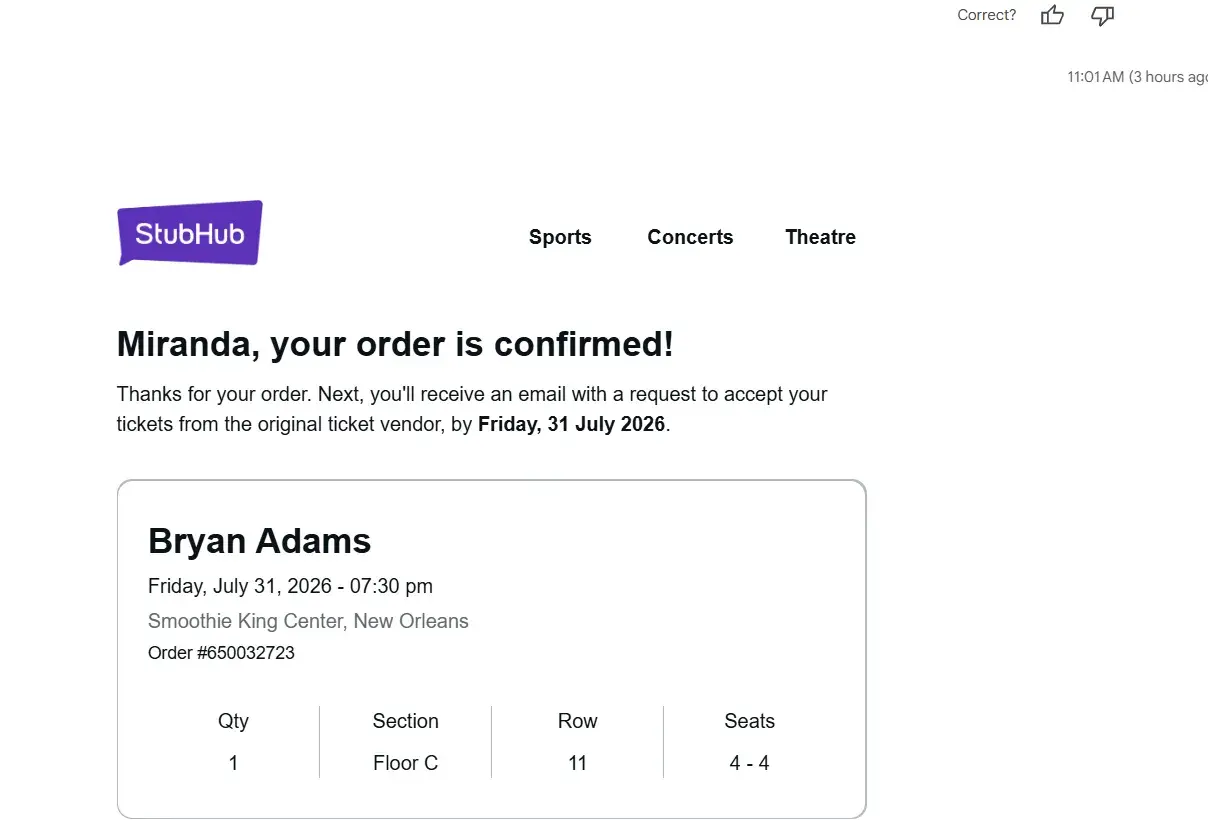Click the 11:01 AM email timestamp
Image resolution: width=1208 pixels, height=820 pixels.
(1137, 77)
